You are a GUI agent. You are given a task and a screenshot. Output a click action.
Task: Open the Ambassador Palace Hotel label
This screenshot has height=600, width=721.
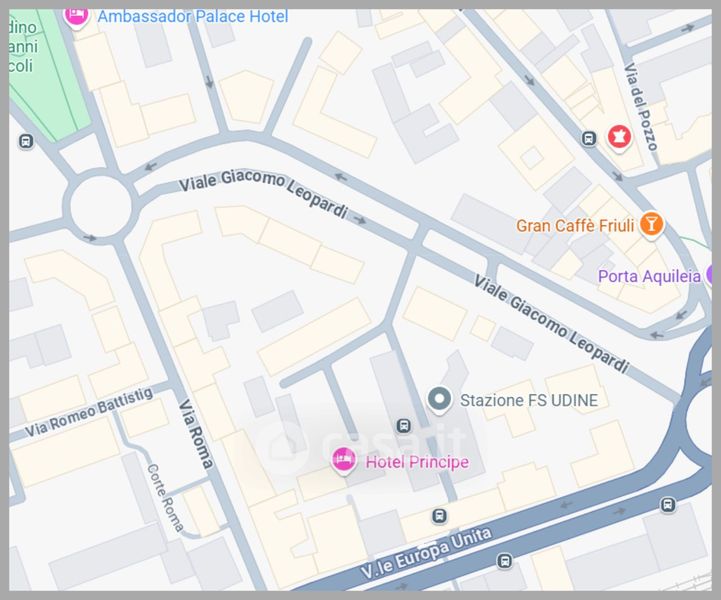click(193, 17)
